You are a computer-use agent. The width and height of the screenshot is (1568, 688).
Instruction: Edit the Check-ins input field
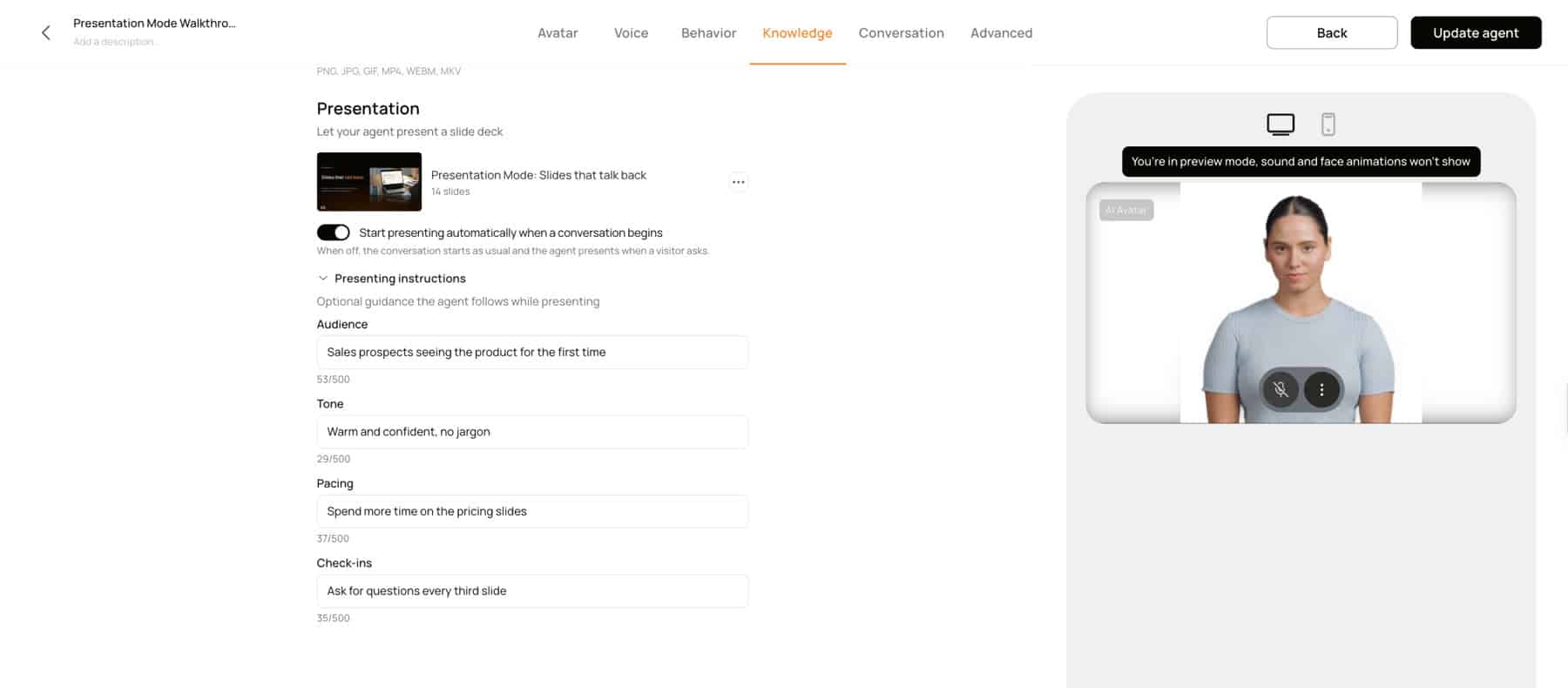[532, 591]
